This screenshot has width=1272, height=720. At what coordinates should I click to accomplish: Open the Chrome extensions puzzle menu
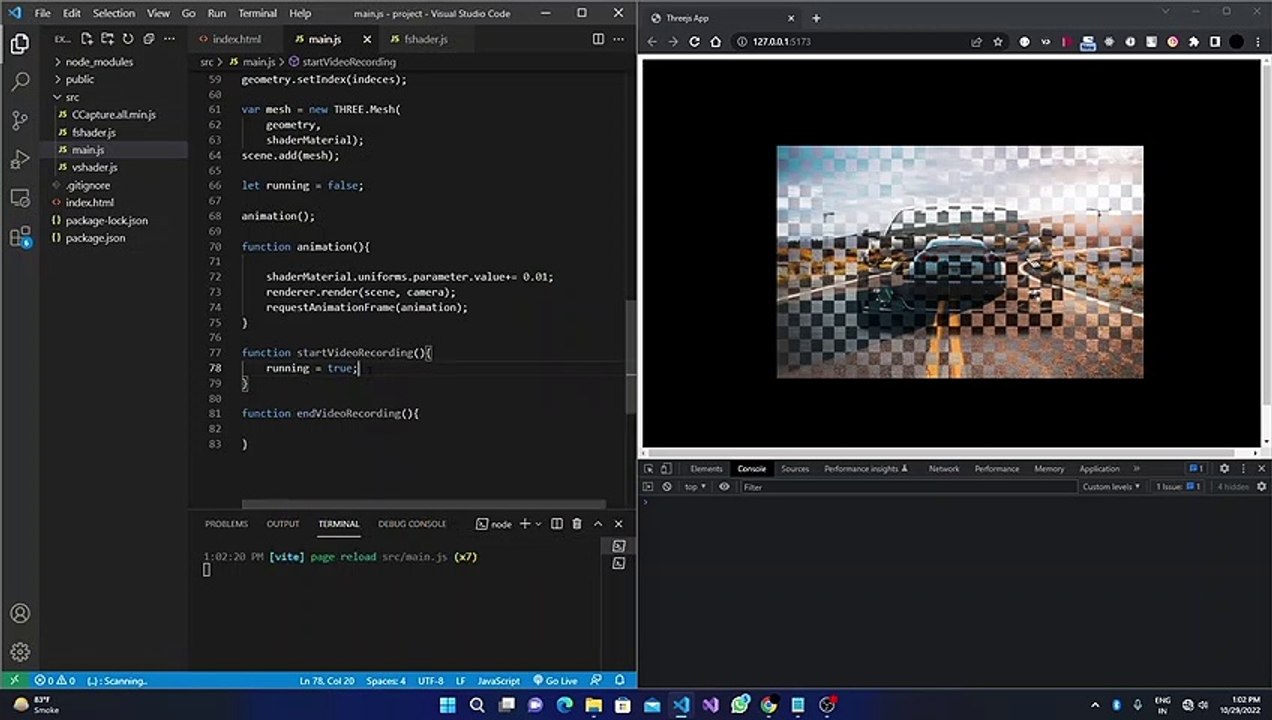1194,42
